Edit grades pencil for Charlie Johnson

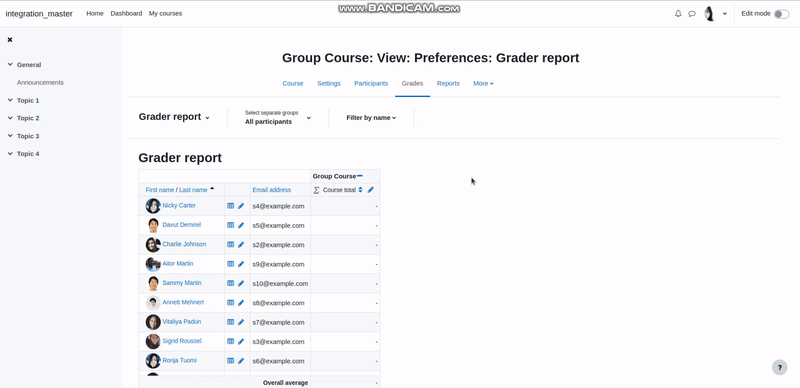tap(241, 245)
